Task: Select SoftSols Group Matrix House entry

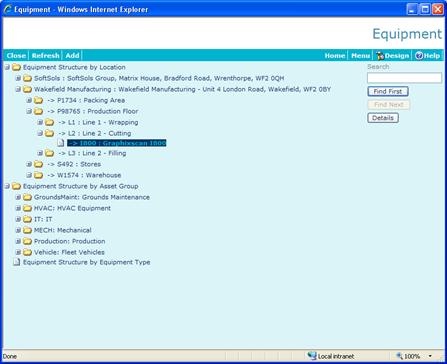Action: coord(159,78)
